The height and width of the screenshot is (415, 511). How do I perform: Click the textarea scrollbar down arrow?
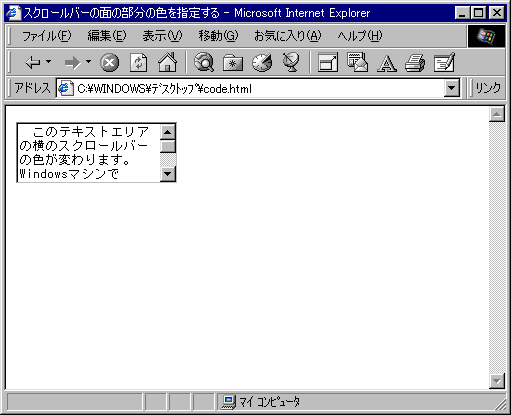click(x=168, y=174)
